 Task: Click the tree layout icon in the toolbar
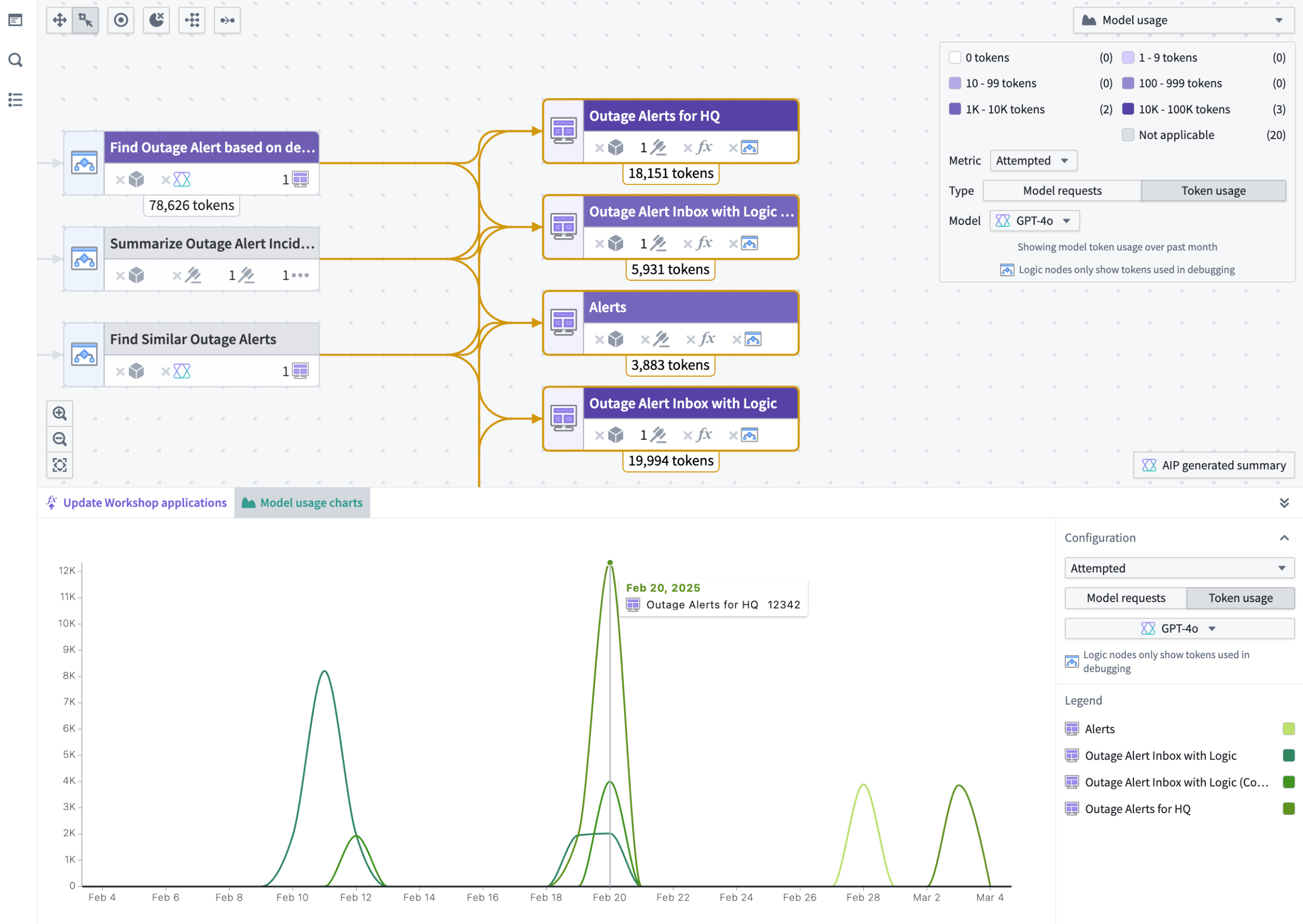192,20
